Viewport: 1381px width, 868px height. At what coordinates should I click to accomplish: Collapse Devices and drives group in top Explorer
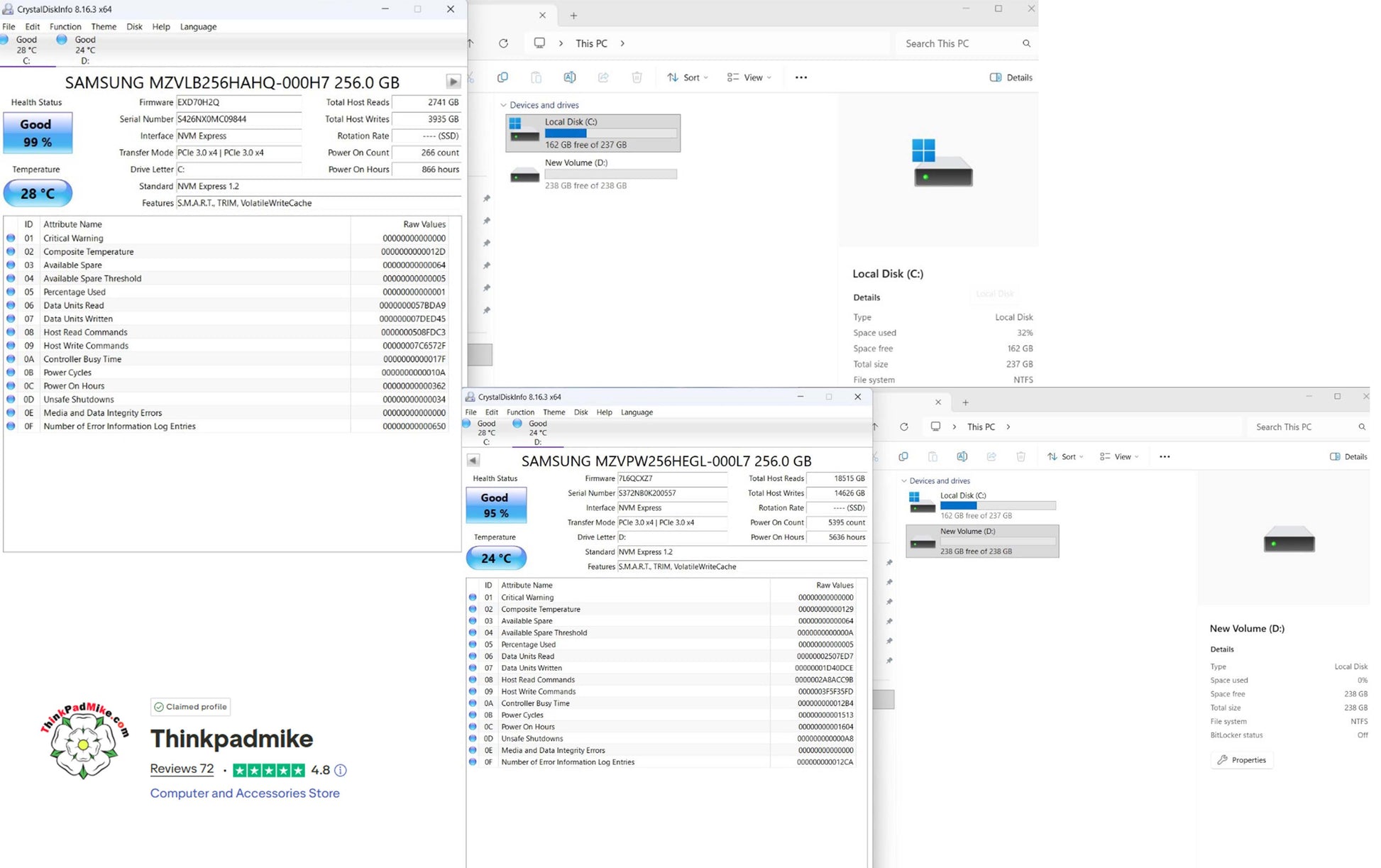point(504,105)
